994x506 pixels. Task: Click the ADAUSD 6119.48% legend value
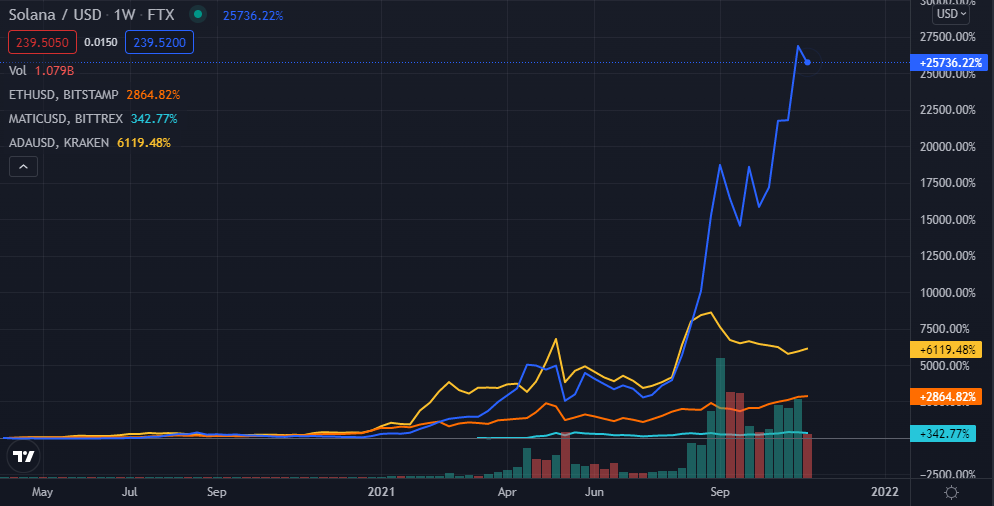144,143
